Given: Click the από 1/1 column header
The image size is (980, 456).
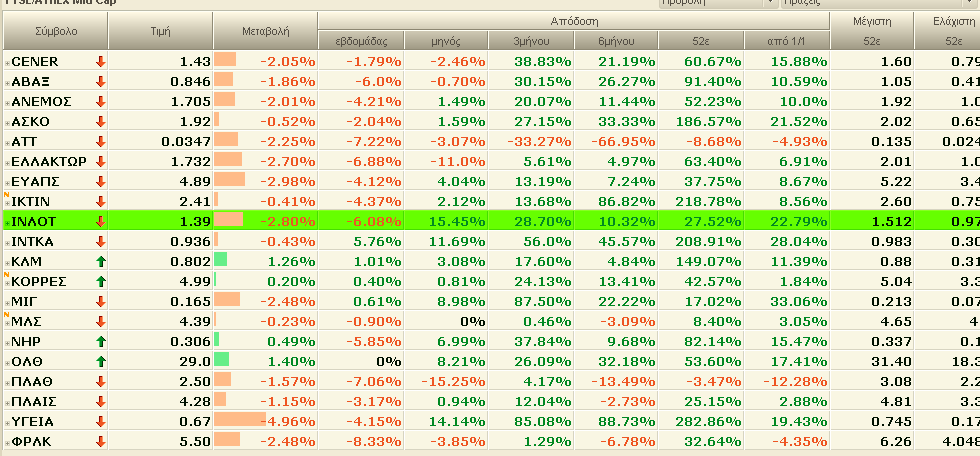Looking at the screenshot, I should (x=787, y=41).
